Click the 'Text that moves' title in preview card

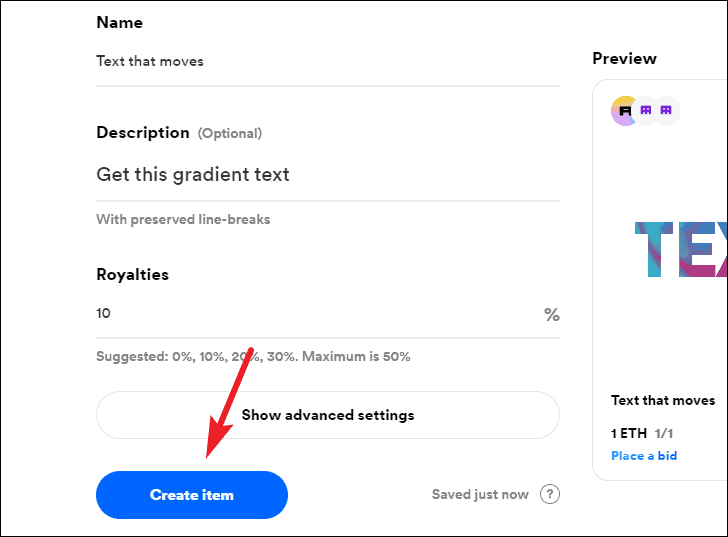[663, 400]
